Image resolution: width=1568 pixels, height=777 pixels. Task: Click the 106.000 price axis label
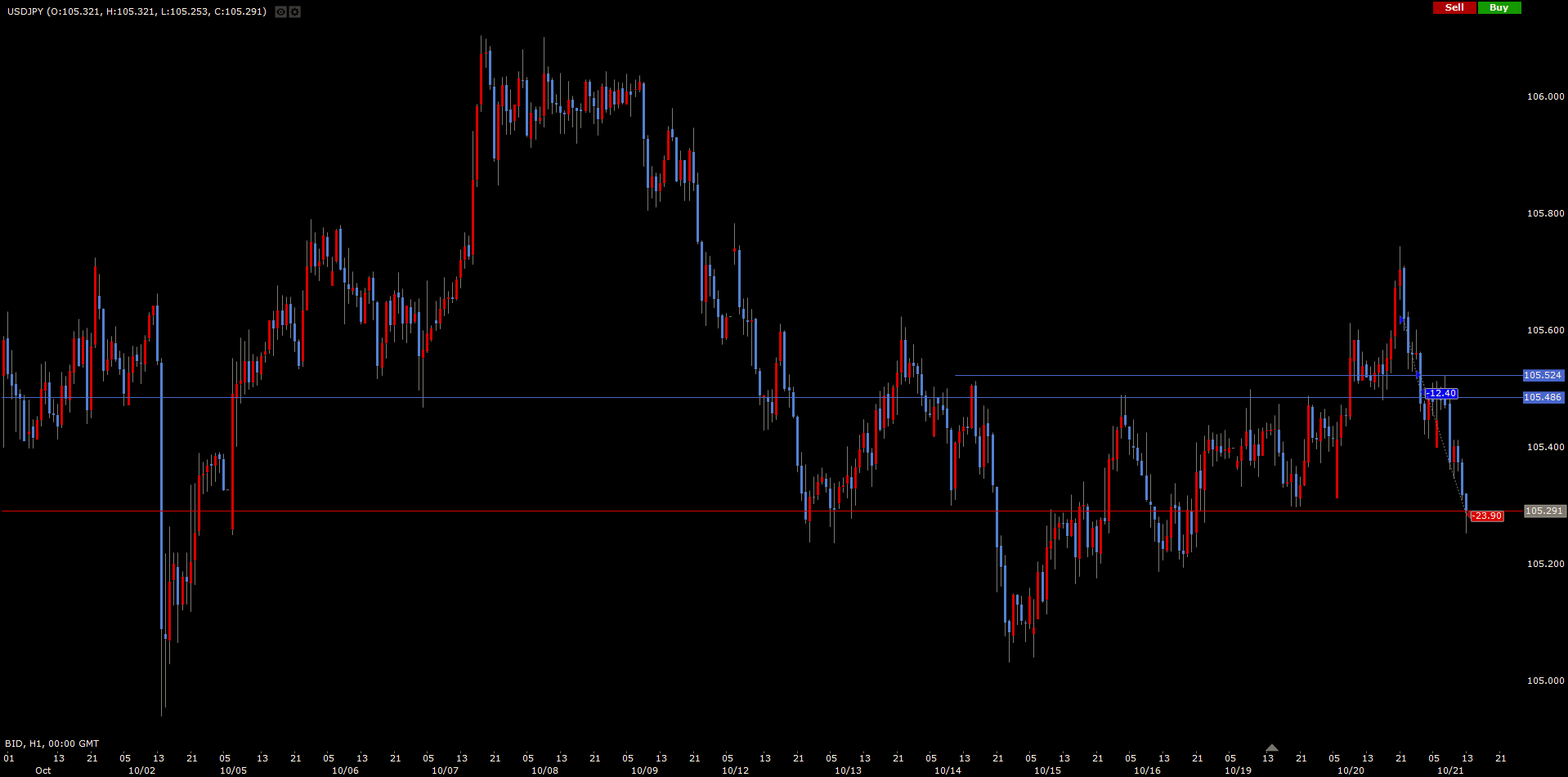1545,96
